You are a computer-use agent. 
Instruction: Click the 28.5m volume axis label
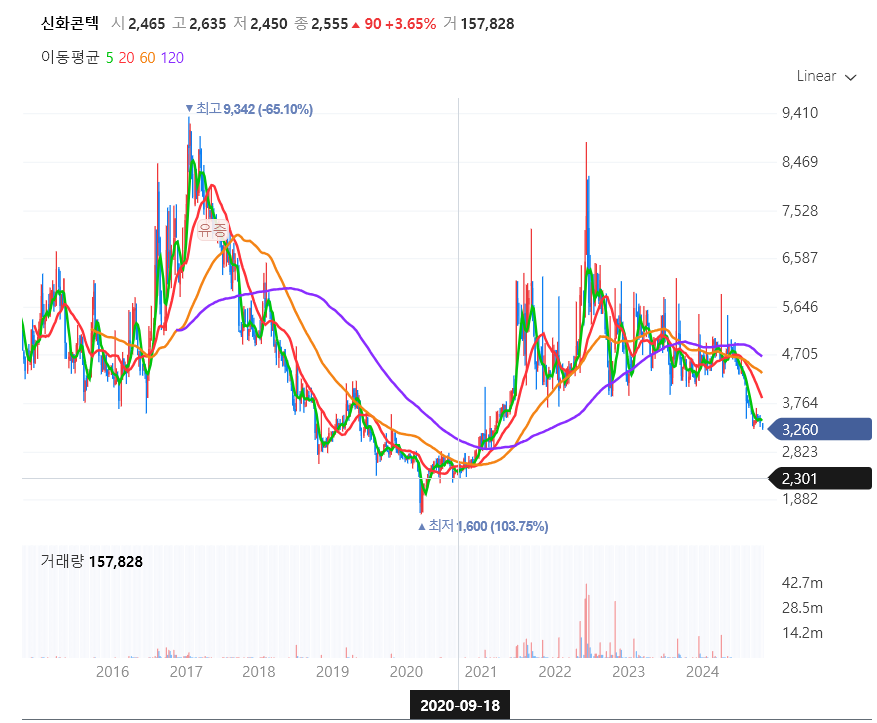point(802,608)
